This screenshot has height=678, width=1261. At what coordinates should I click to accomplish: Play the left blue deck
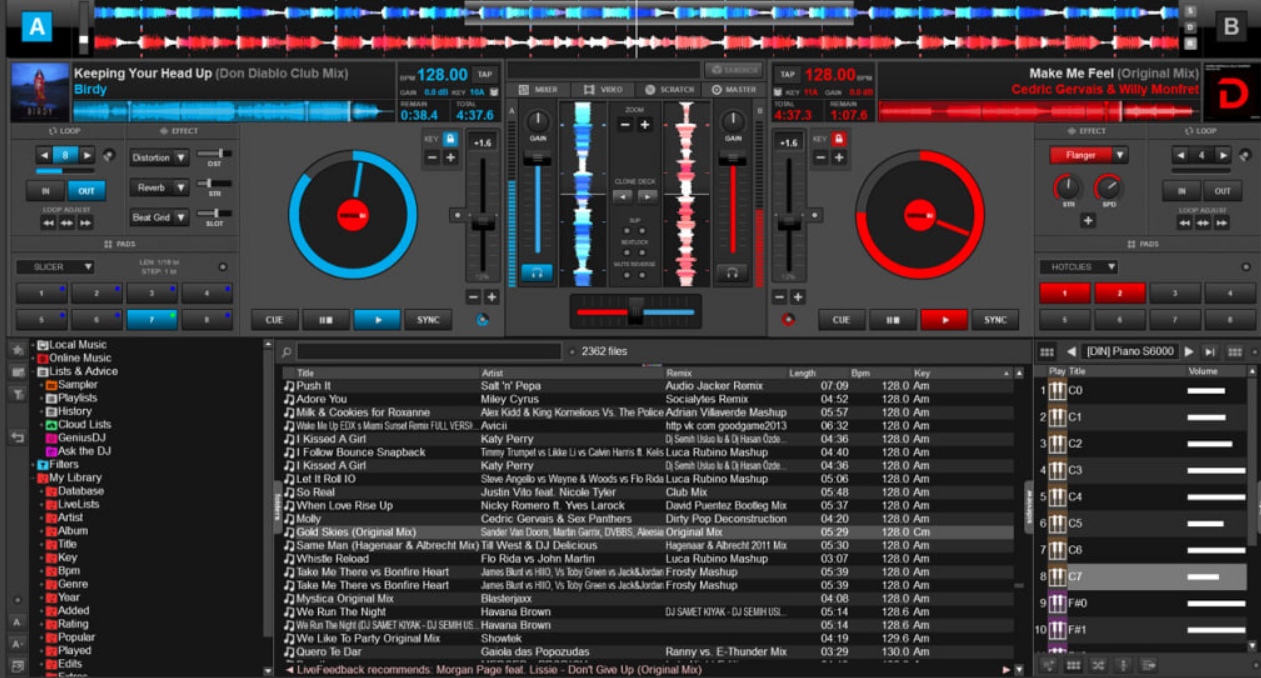click(x=377, y=320)
